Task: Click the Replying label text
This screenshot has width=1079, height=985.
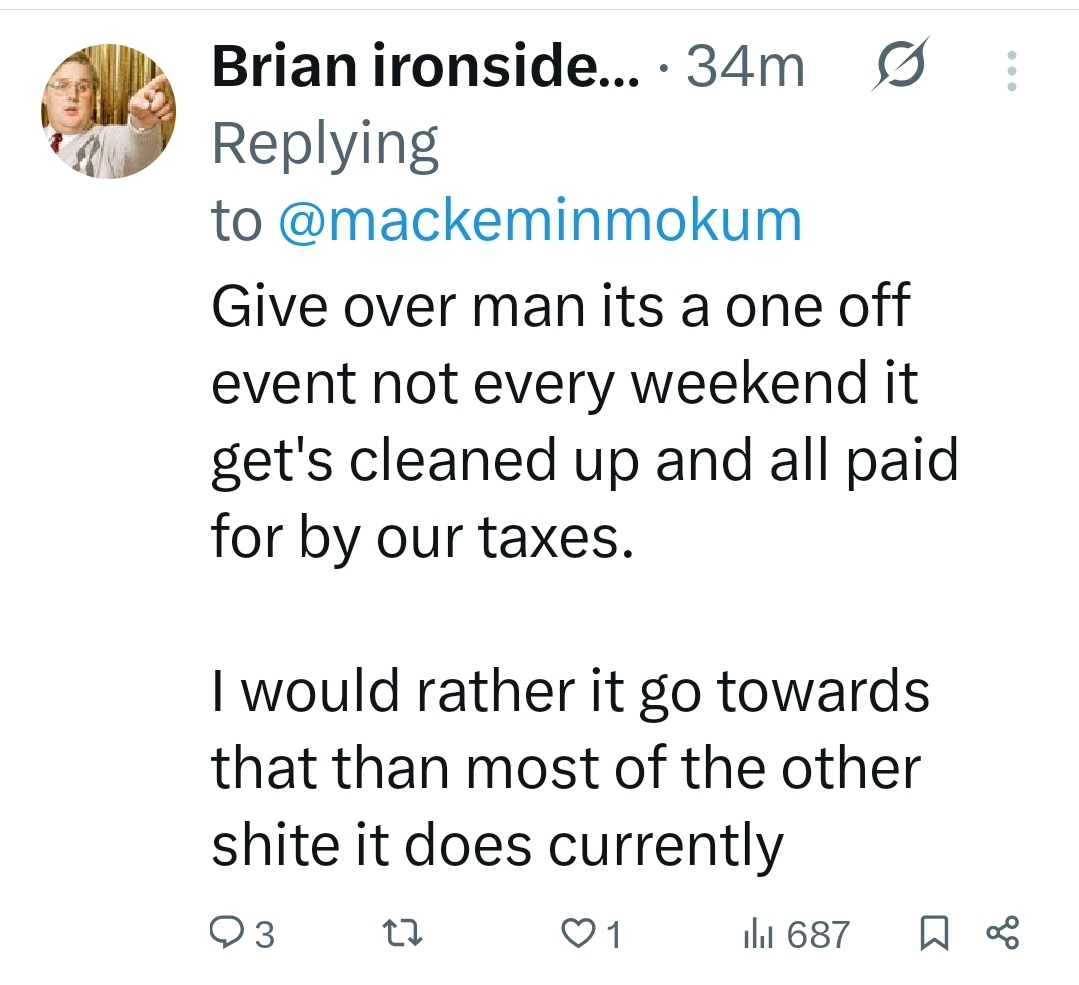Action: [325, 145]
